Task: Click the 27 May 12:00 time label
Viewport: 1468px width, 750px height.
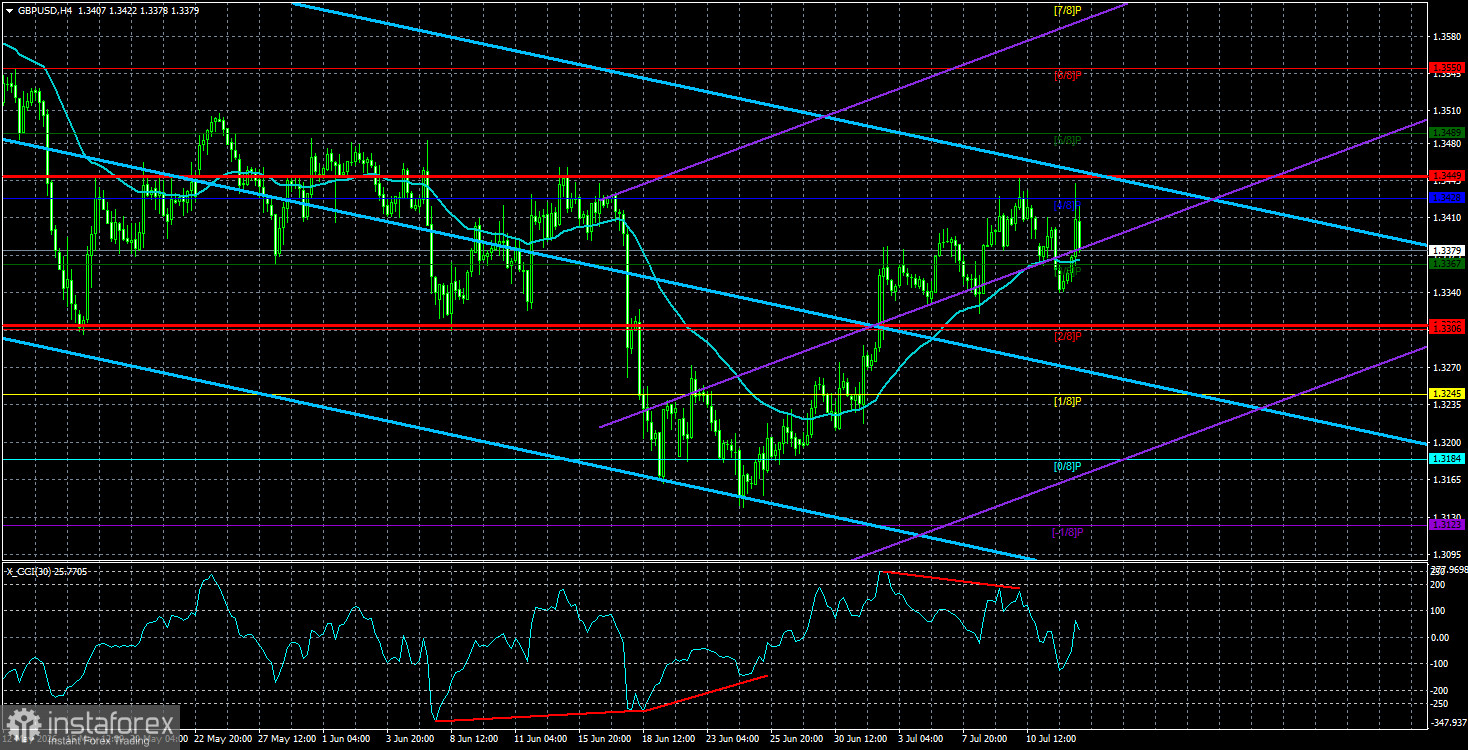Action: click(x=286, y=739)
